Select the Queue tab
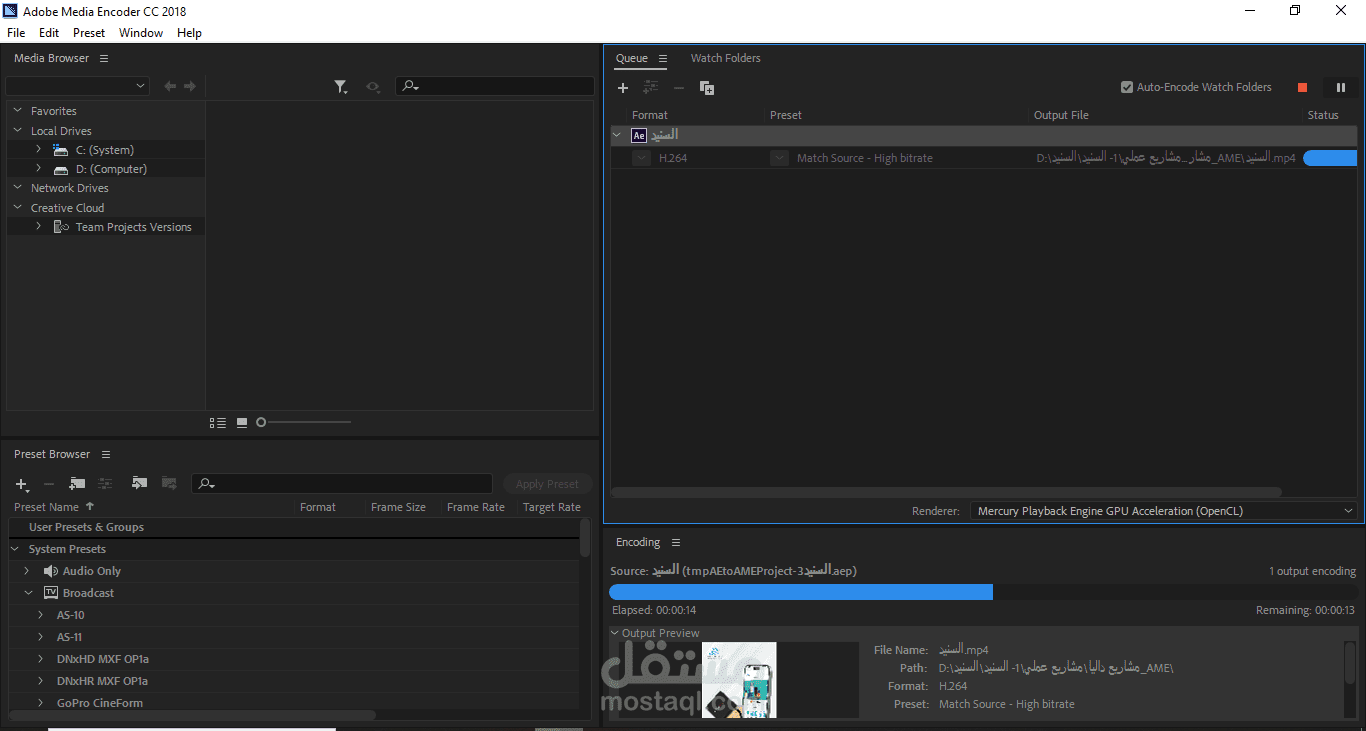This screenshot has height=731, width=1366. 632,58
